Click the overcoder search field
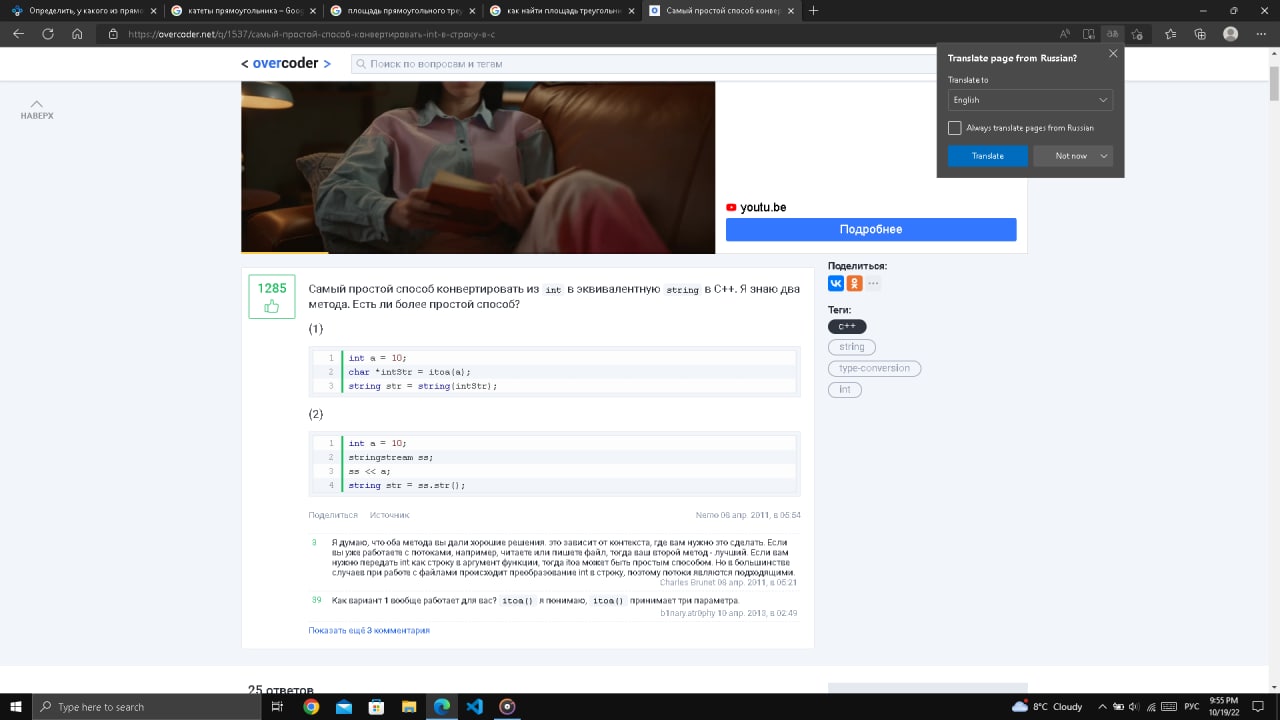The width and height of the screenshot is (1280, 720). (645, 64)
